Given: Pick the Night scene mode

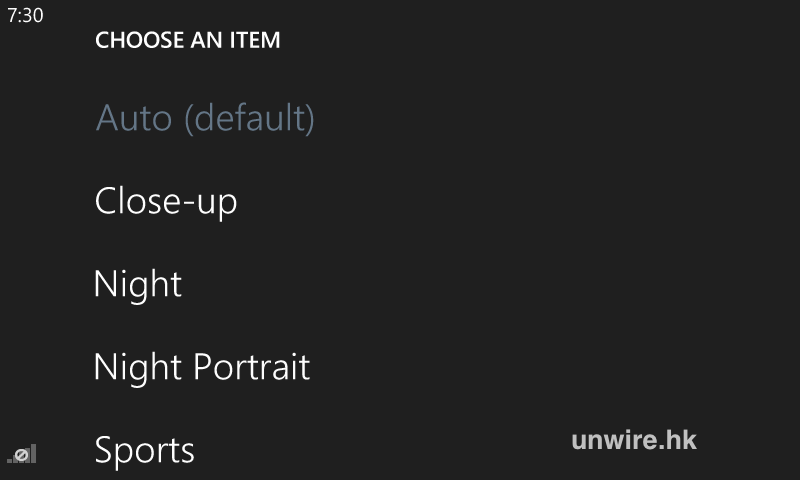Looking at the screenshot, I should pos(138,284).
